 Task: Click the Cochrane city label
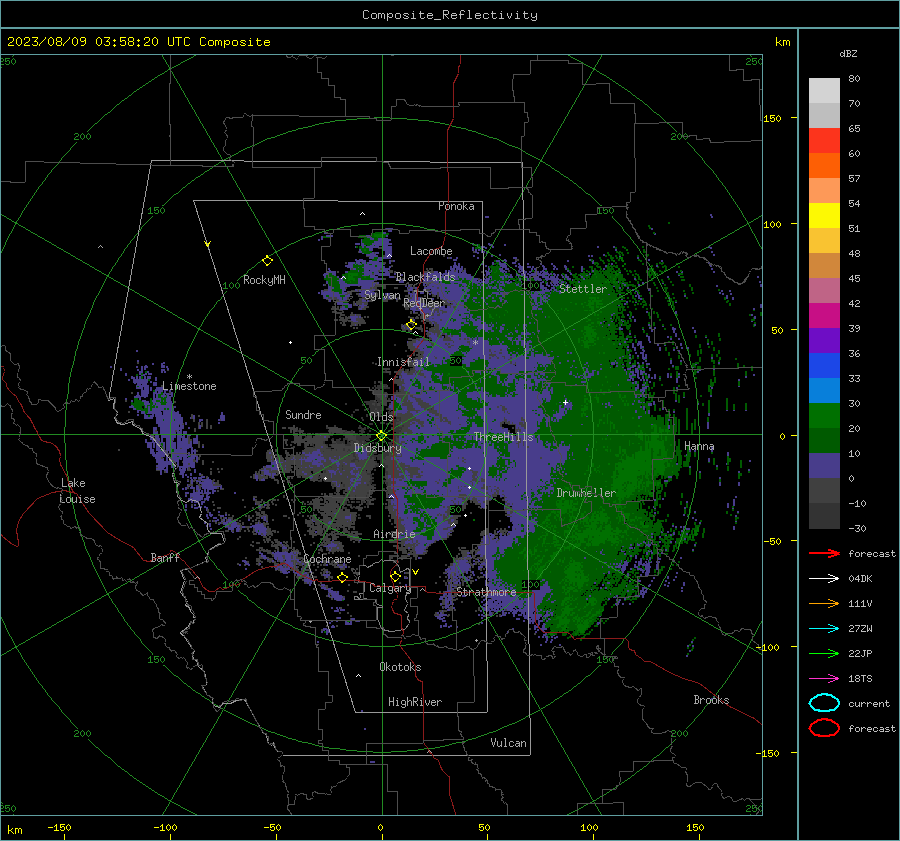[327, 559]
